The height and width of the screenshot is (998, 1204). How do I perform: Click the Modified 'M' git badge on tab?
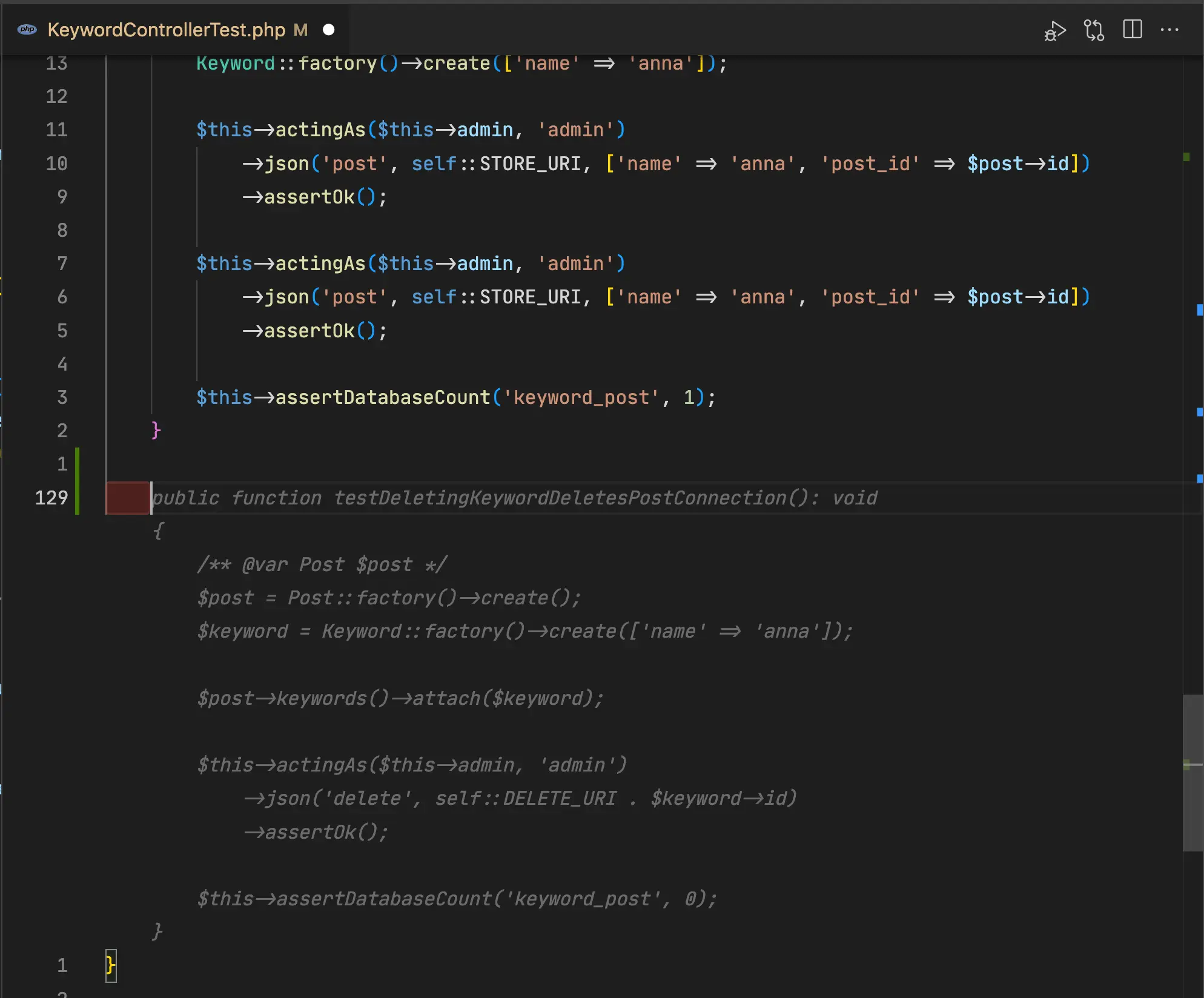pos(300,30)
